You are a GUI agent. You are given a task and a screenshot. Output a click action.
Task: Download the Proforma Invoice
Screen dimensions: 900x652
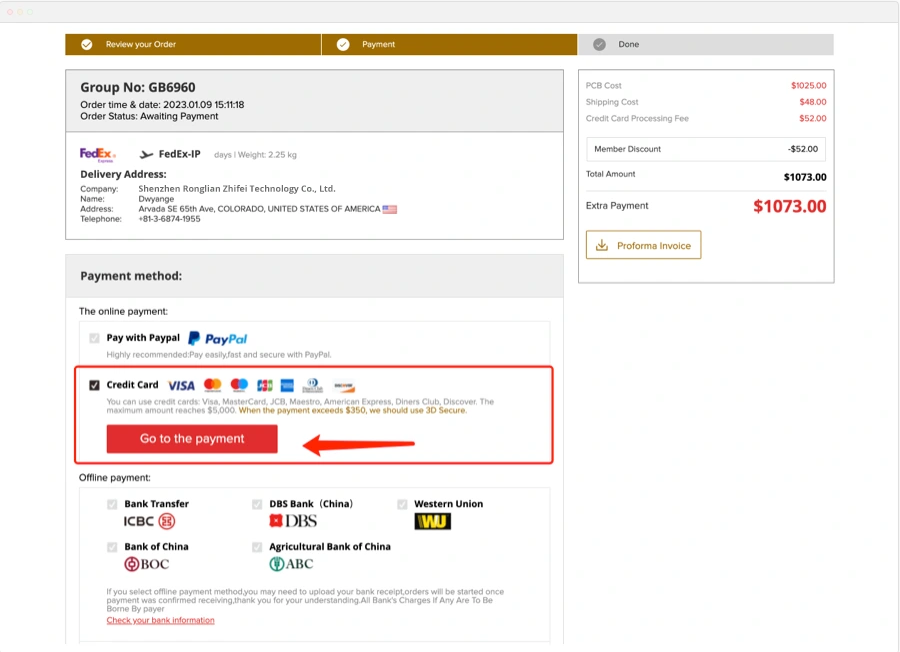tap(643, 245)
